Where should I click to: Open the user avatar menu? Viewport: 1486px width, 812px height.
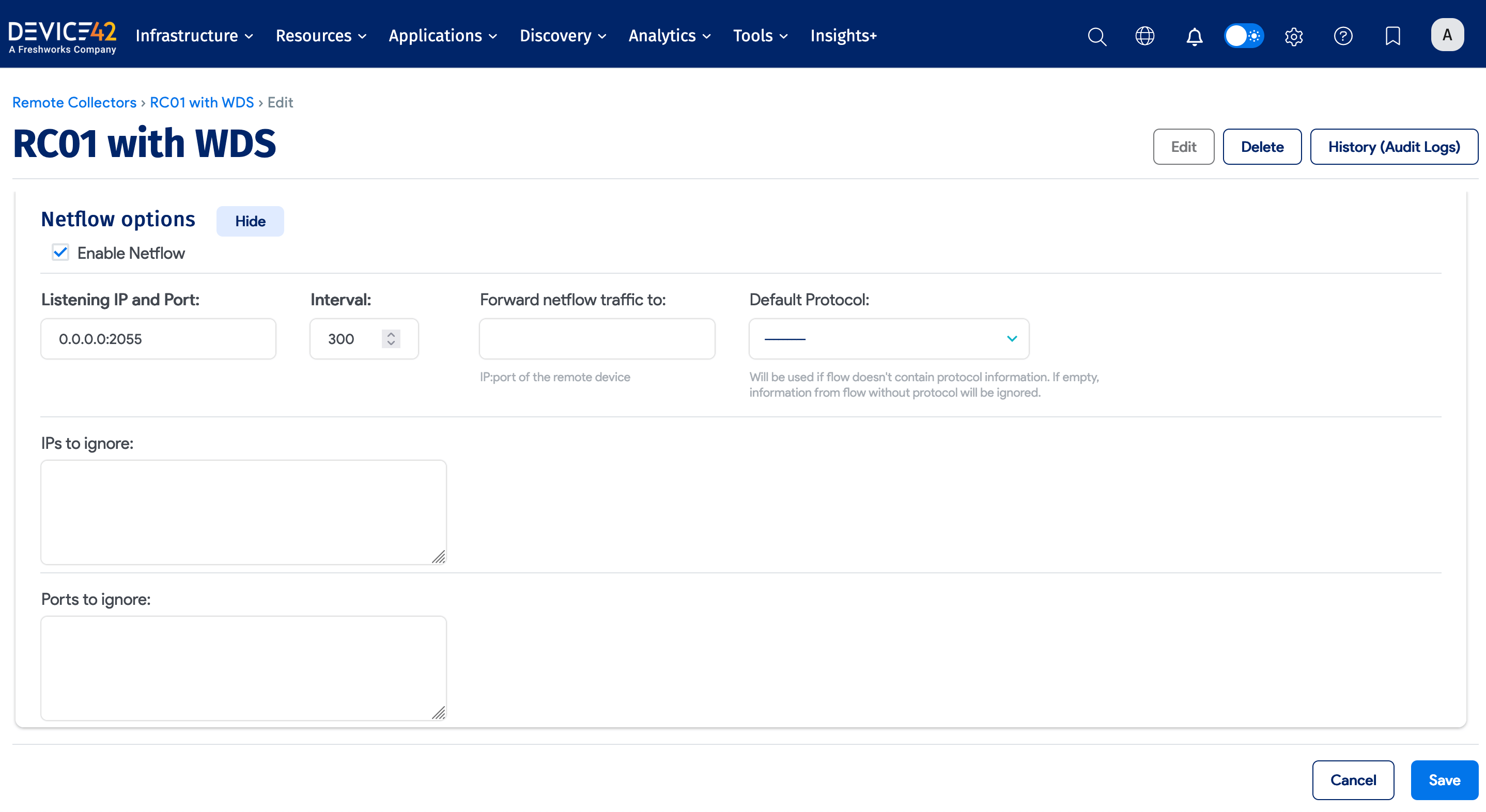pos(1448,35)
